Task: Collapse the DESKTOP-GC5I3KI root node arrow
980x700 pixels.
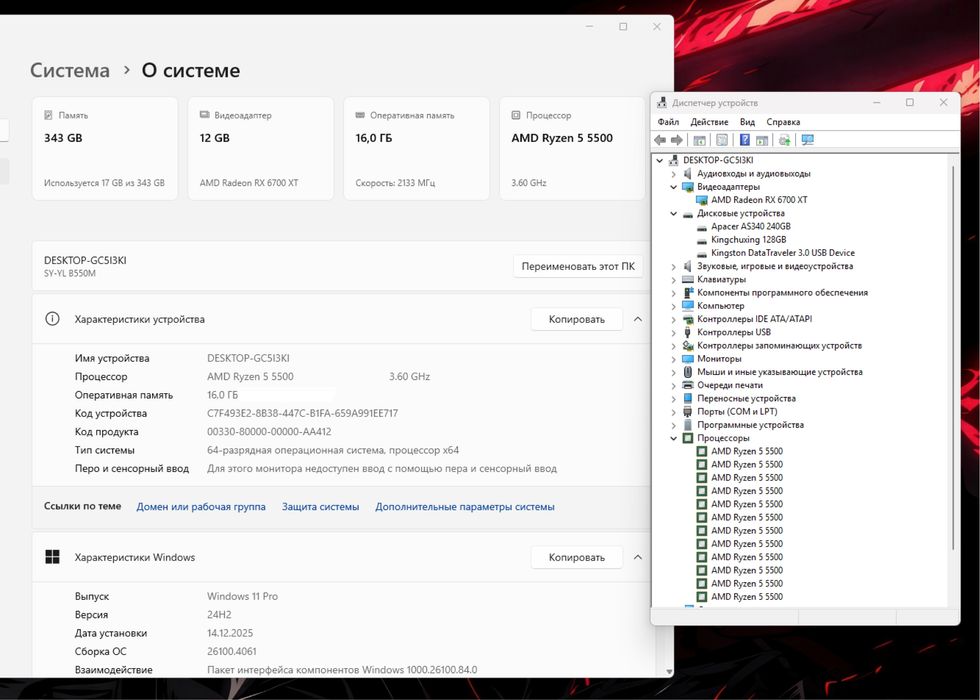Action: click(x=659, y=161)
